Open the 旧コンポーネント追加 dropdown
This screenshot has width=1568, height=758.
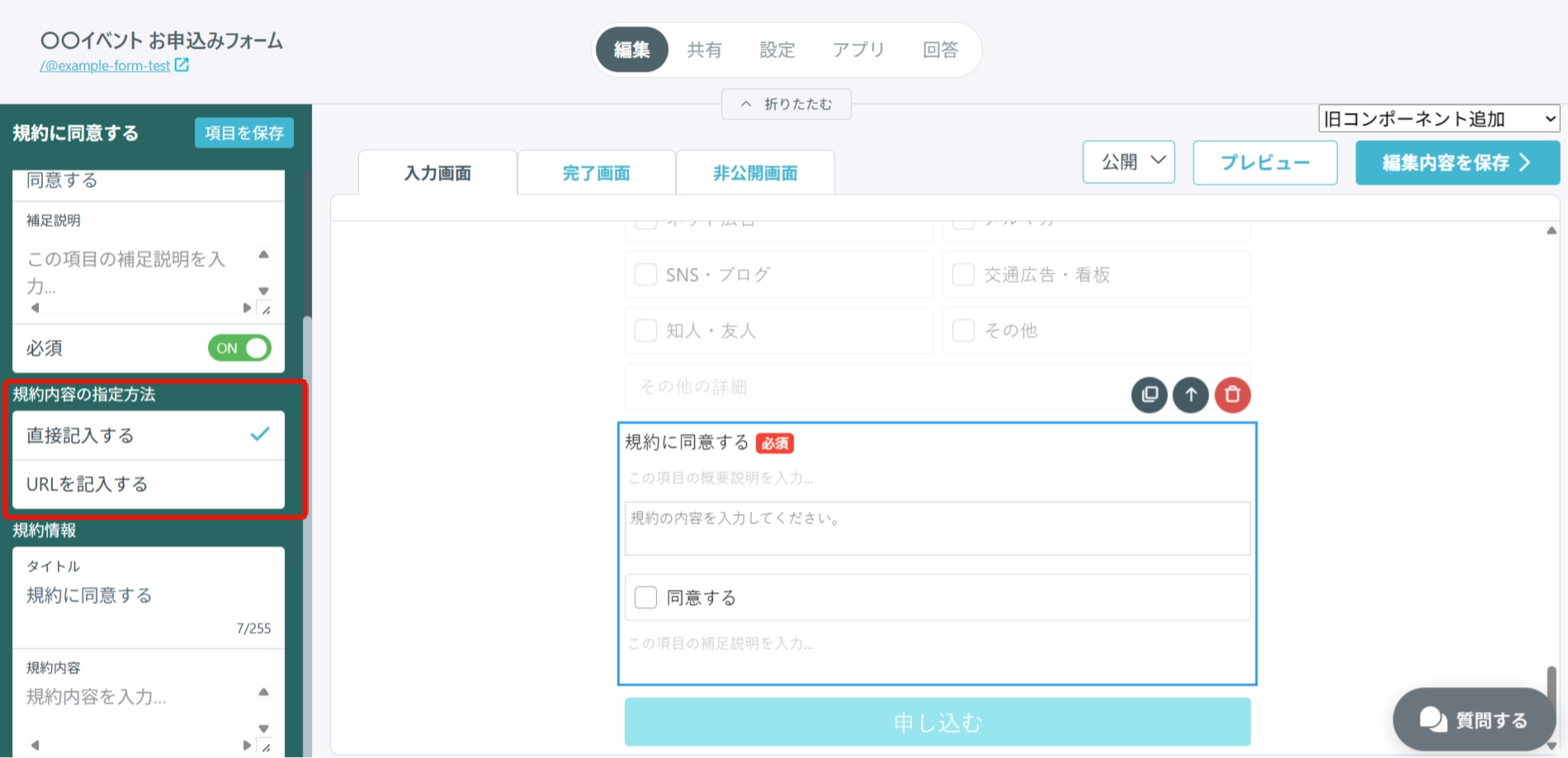click(x=1439, y=119)
